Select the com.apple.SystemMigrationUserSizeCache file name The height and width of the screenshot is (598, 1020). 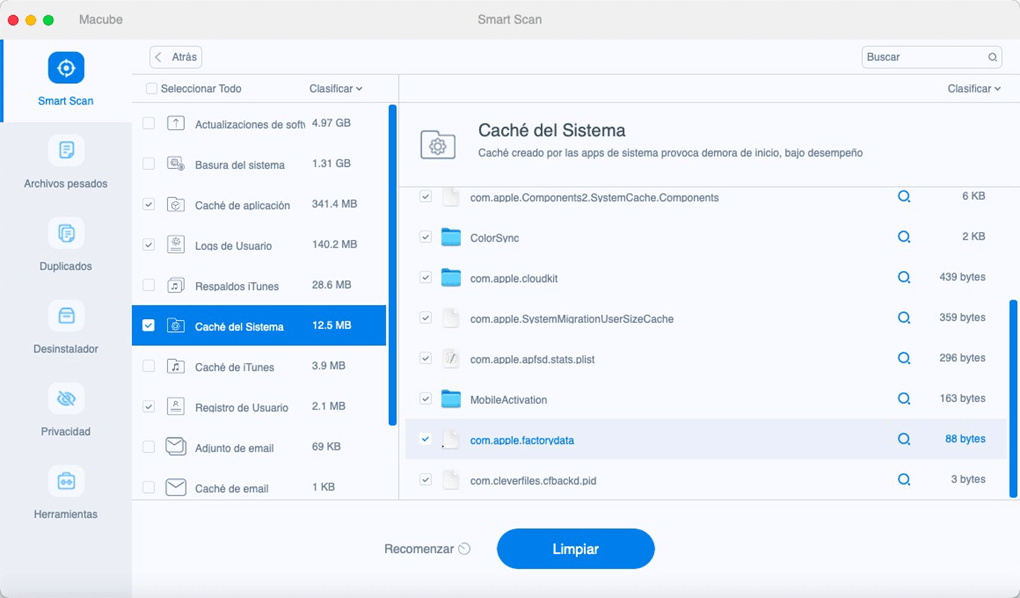(572, 319)
